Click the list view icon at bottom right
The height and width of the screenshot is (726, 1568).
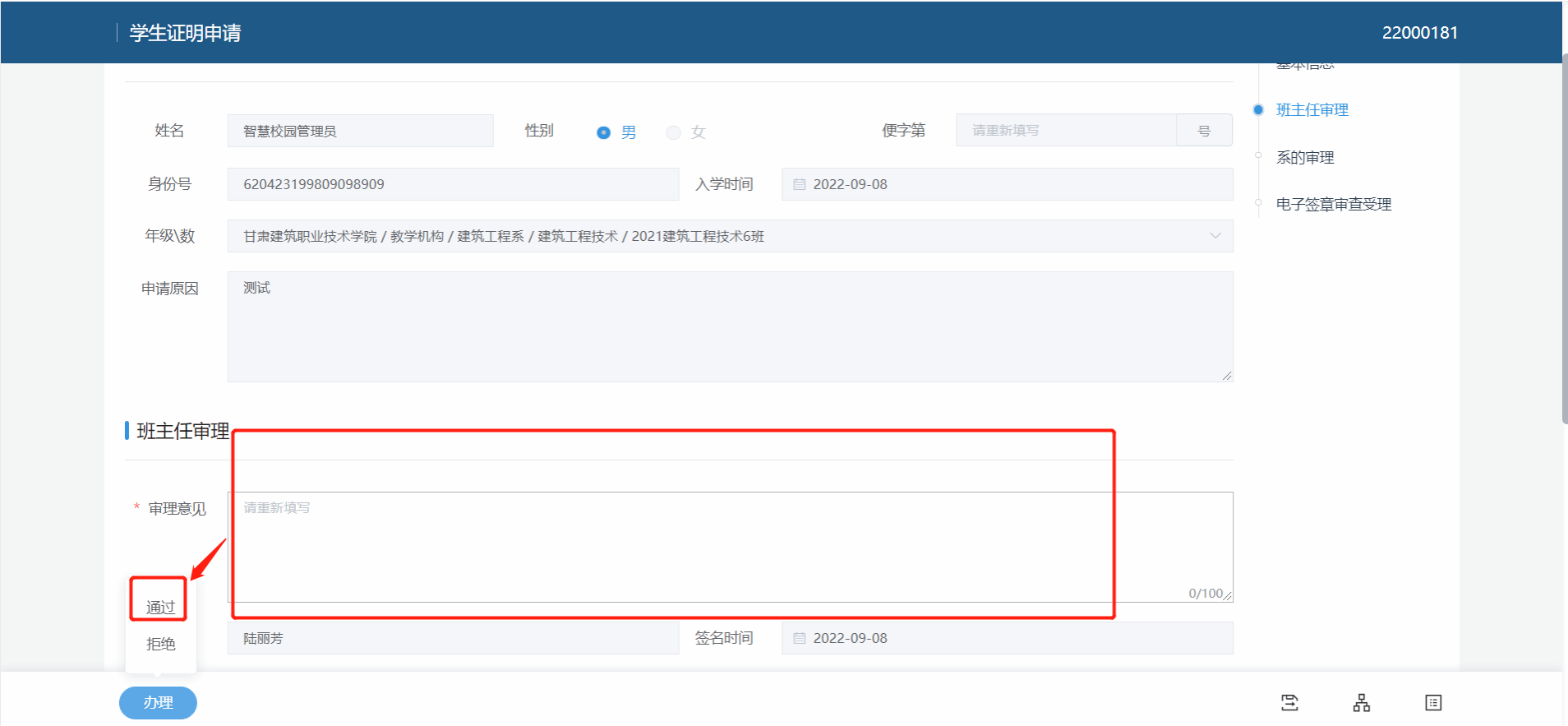1433,702
